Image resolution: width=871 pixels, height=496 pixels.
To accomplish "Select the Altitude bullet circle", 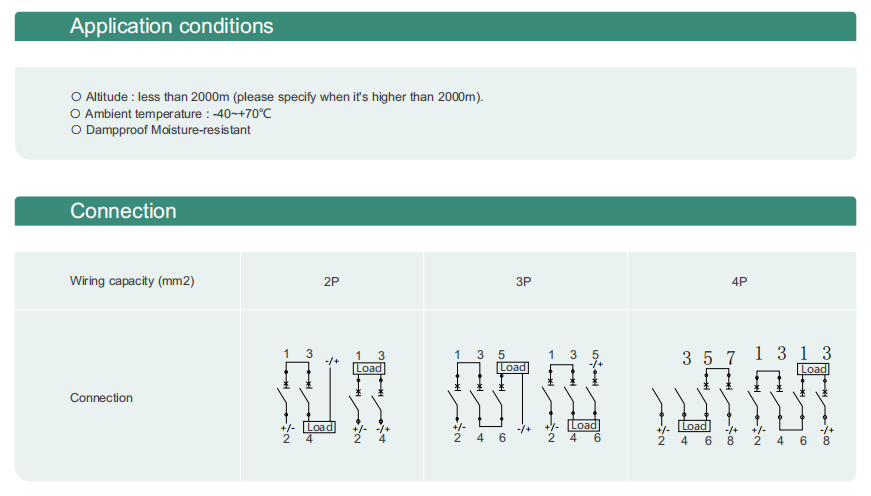I will tap(76, 97).
